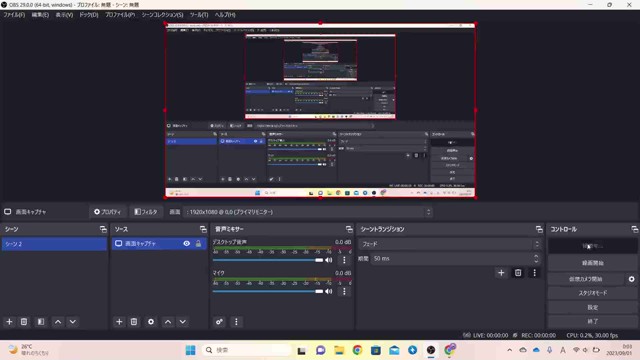Open scene filters icon in Scenes dock
Screen dimensions: 640x360
tap(41, 322)
